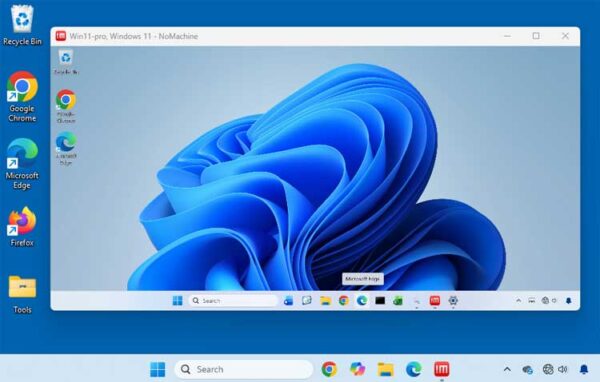600x382 pixels.
Task: Open Recycle Bin on the host desktop
Action: tap(22, 24)
